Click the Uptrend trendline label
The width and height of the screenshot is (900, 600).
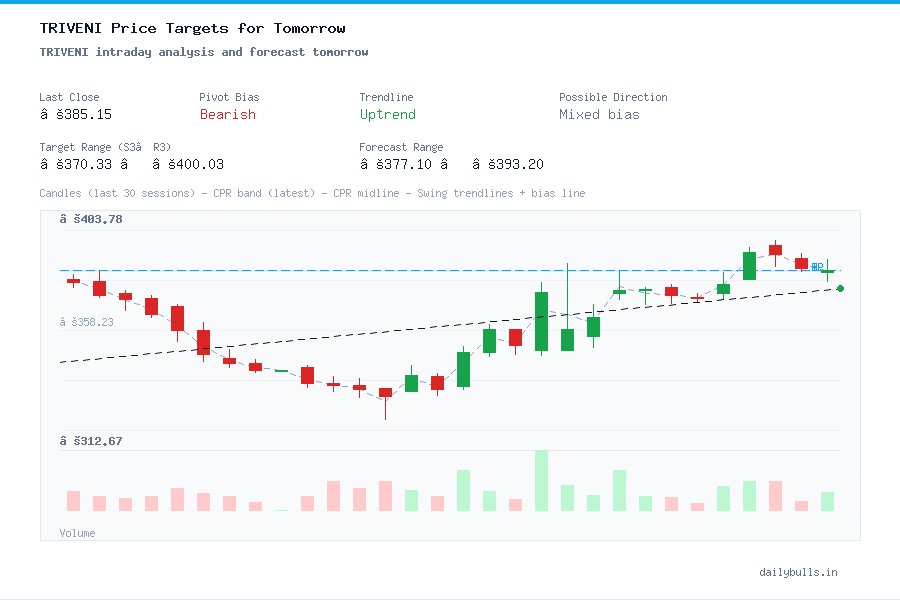[388, 115]
